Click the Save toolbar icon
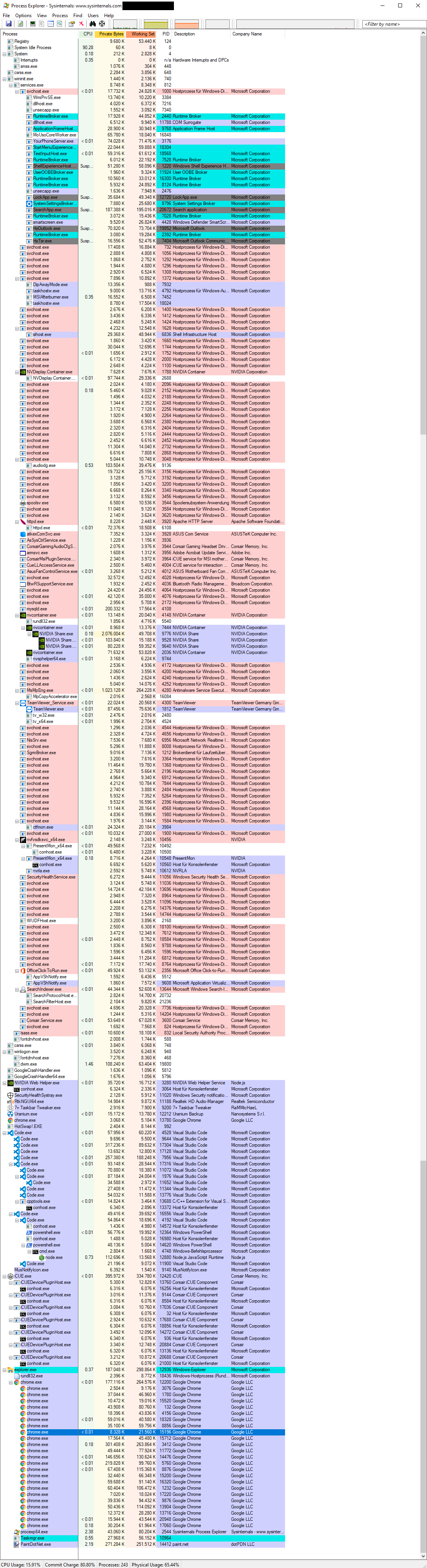 [9, 24]
